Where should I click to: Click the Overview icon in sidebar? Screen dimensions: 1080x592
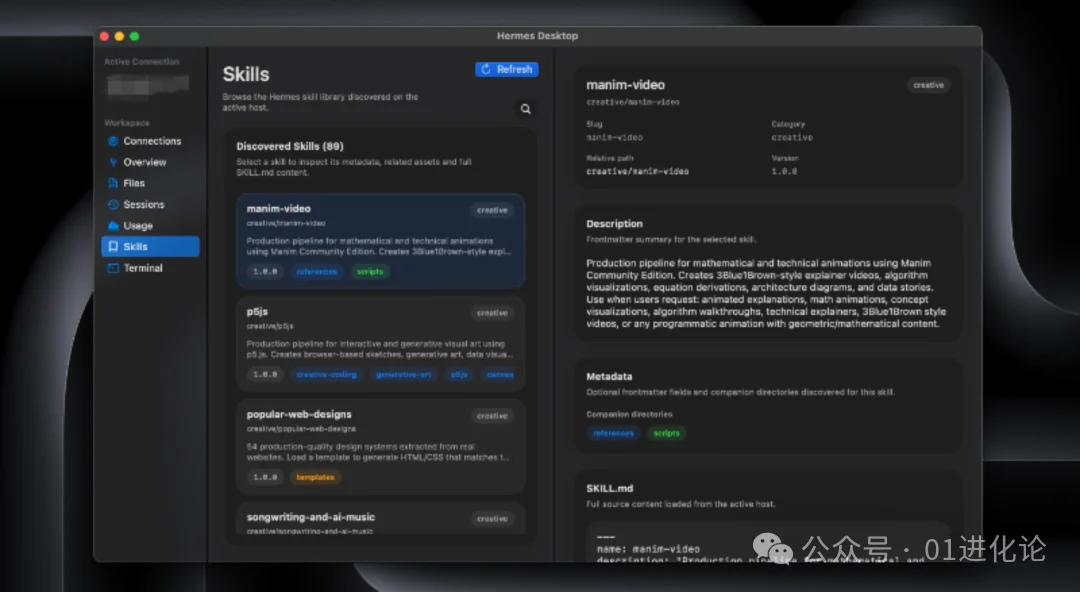pyautogui.click(x=113, y=162)
